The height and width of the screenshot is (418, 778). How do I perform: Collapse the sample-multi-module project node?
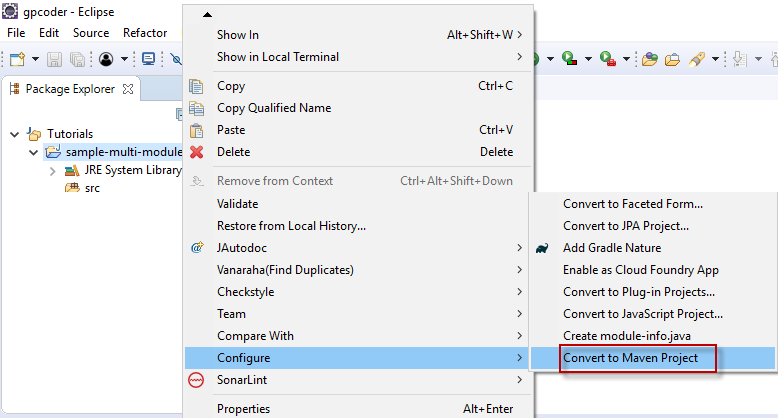tap(34, 152)
